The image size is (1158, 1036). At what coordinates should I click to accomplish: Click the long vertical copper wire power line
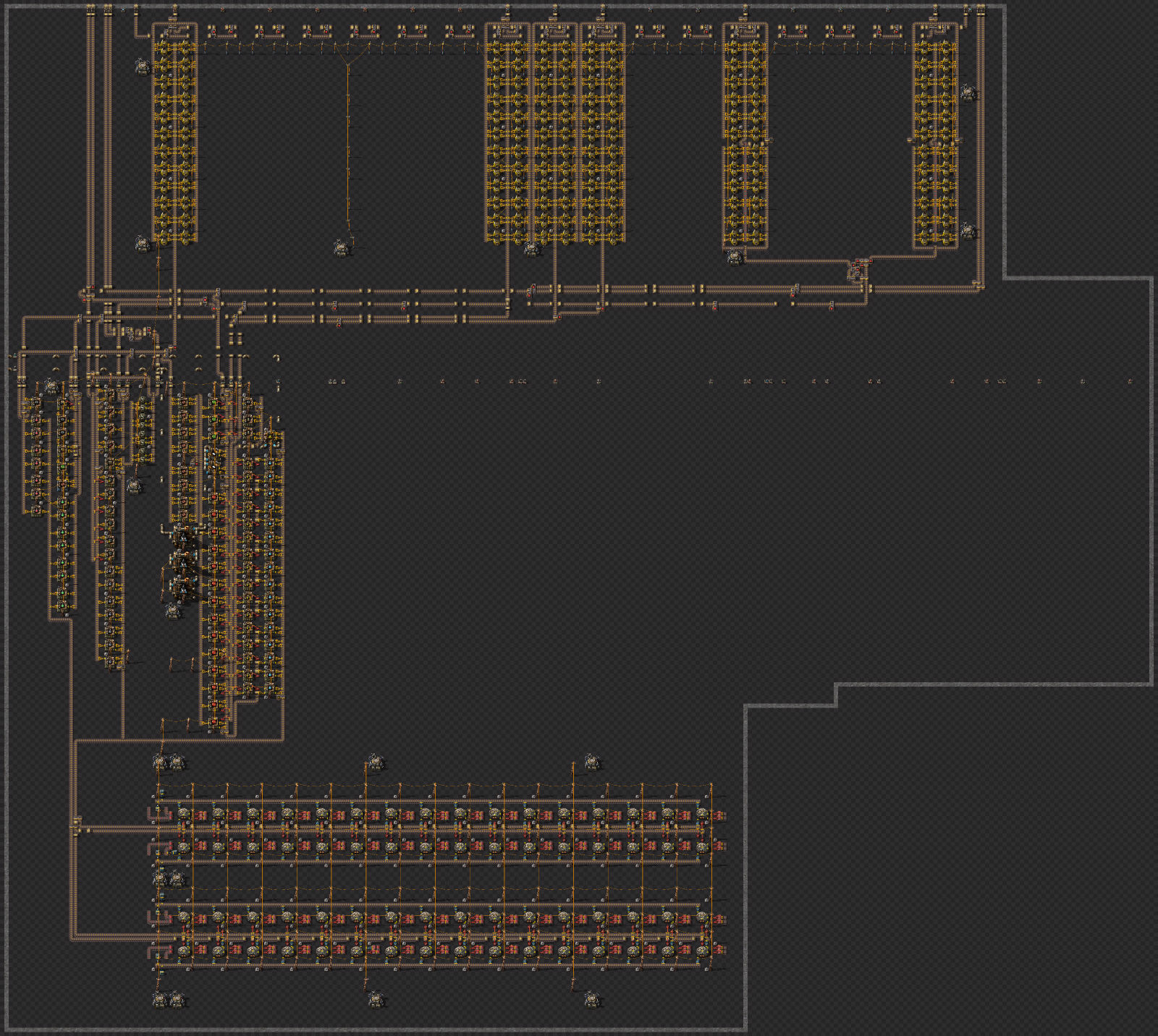coord(350,145)
